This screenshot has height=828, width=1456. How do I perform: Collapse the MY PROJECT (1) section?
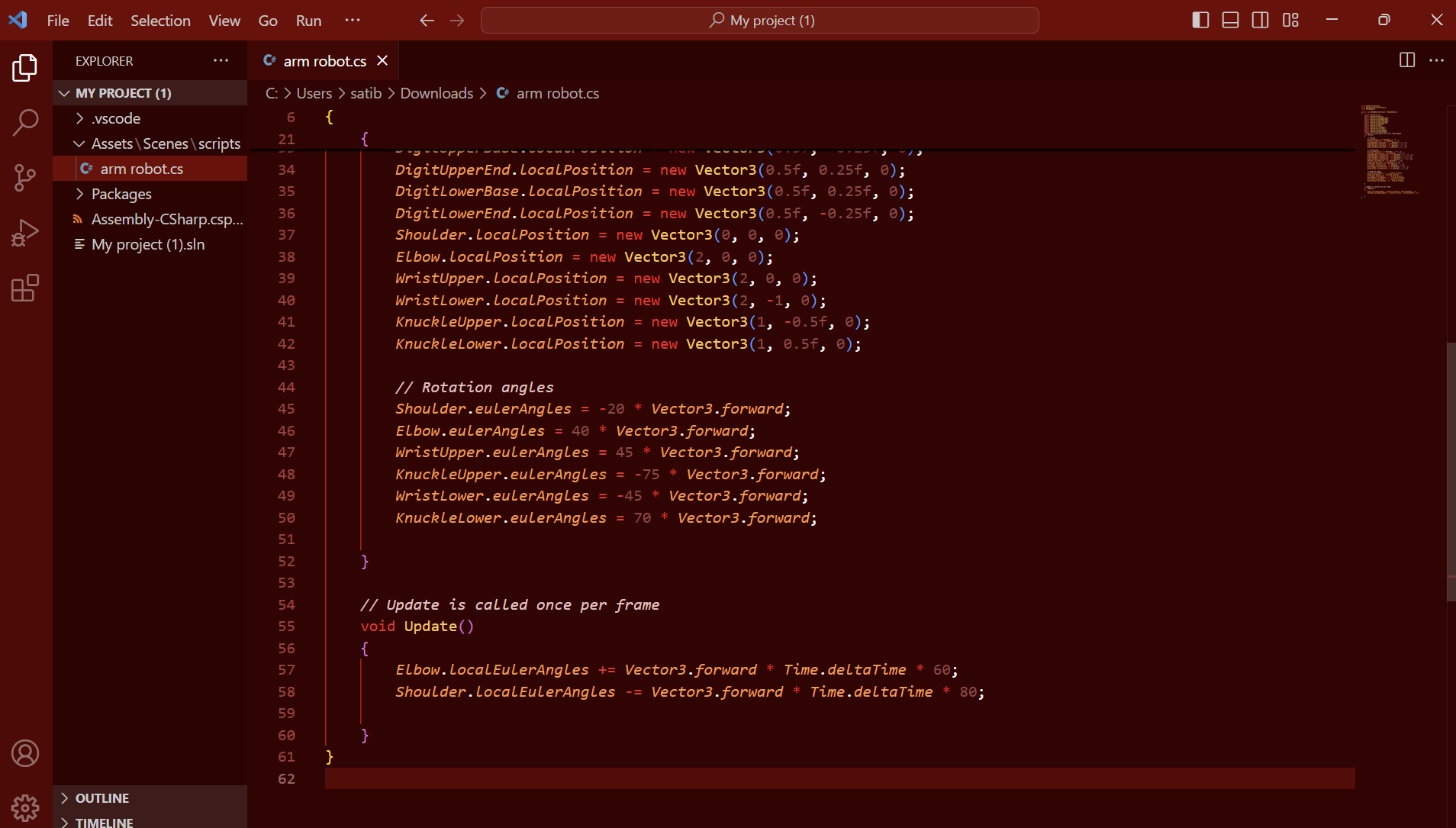point(150,93)
